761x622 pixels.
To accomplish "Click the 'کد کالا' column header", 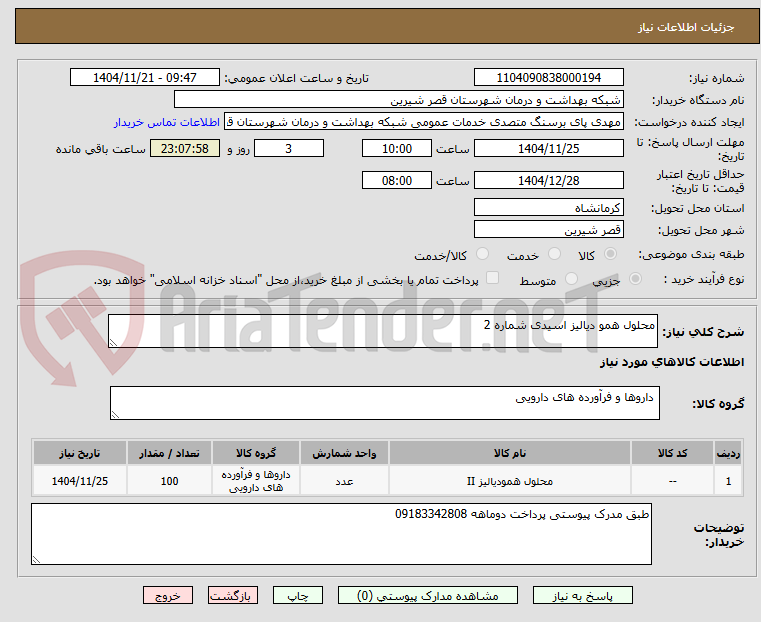I will pos(673,453).
